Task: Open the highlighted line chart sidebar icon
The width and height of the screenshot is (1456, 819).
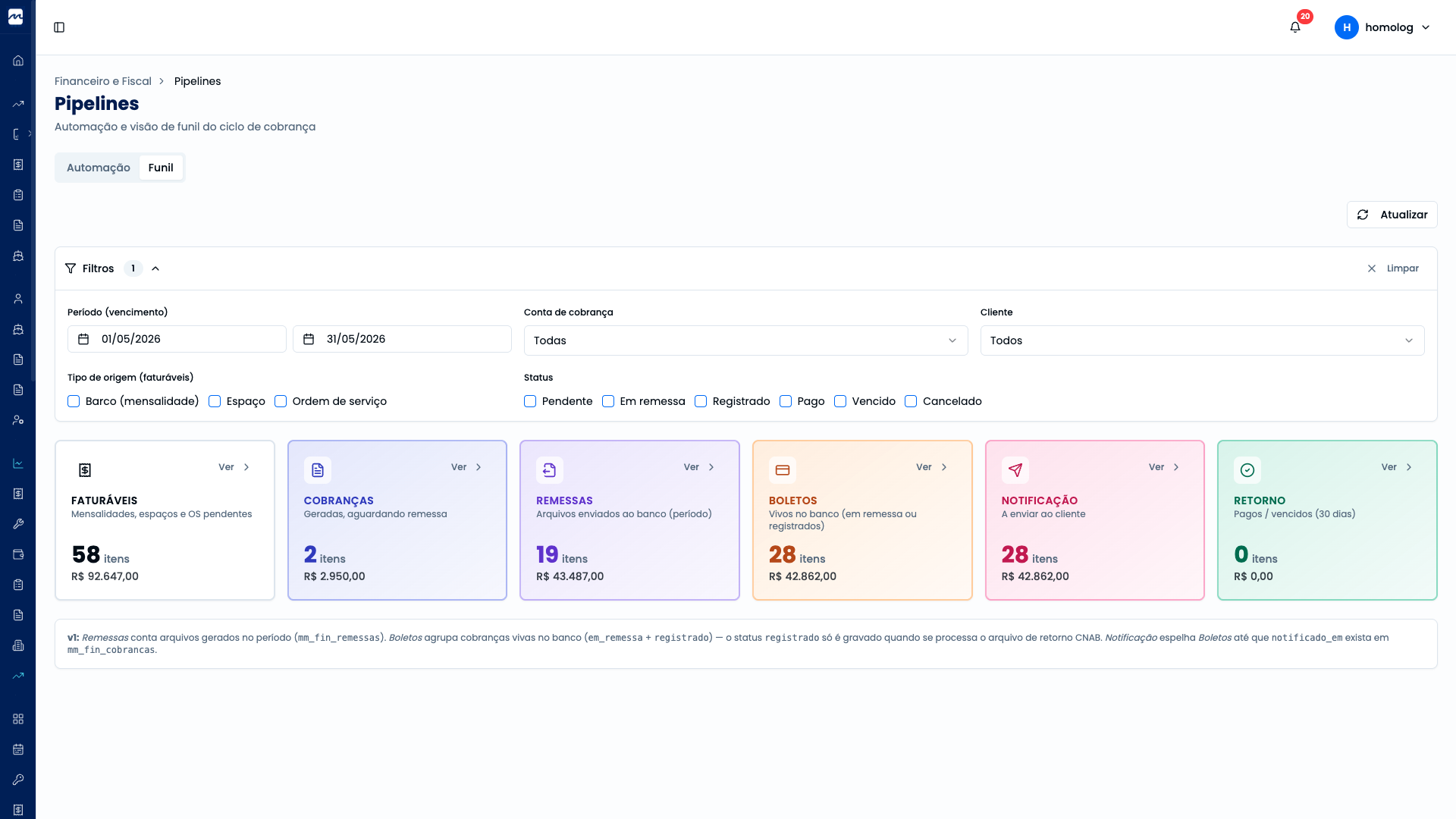Action: pos(18,463)
